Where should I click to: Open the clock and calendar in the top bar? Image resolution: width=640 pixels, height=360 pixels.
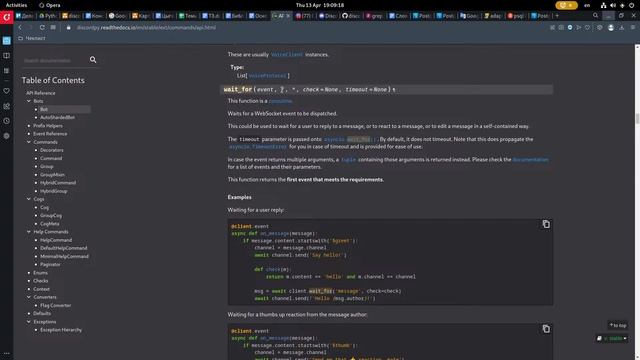320,5
